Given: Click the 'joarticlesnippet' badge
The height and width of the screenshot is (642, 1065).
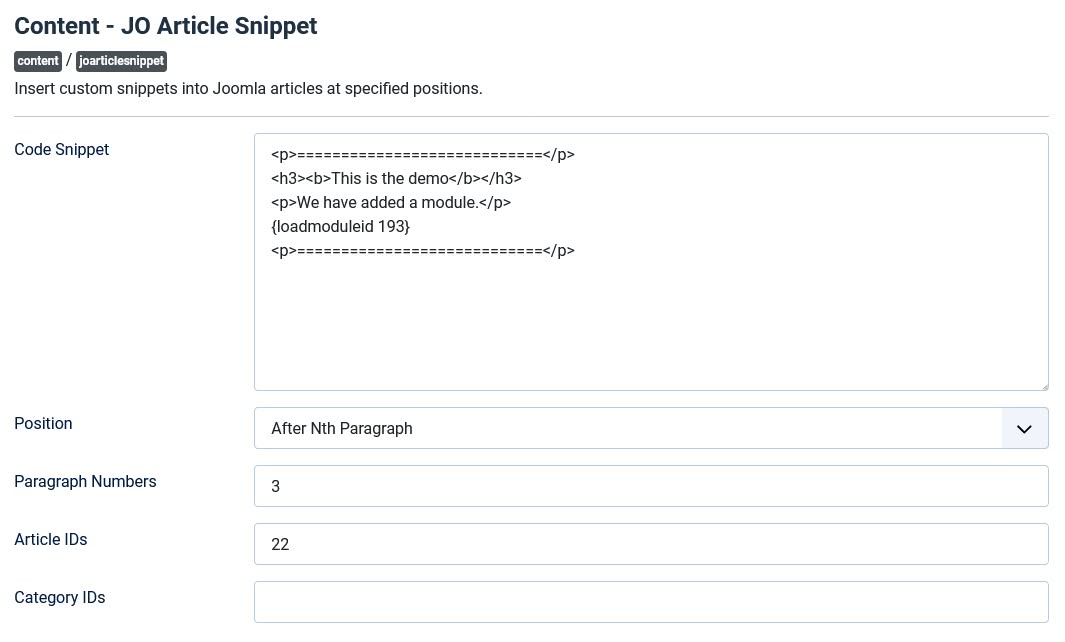Looking at the screenshot, I should point(121,61).
